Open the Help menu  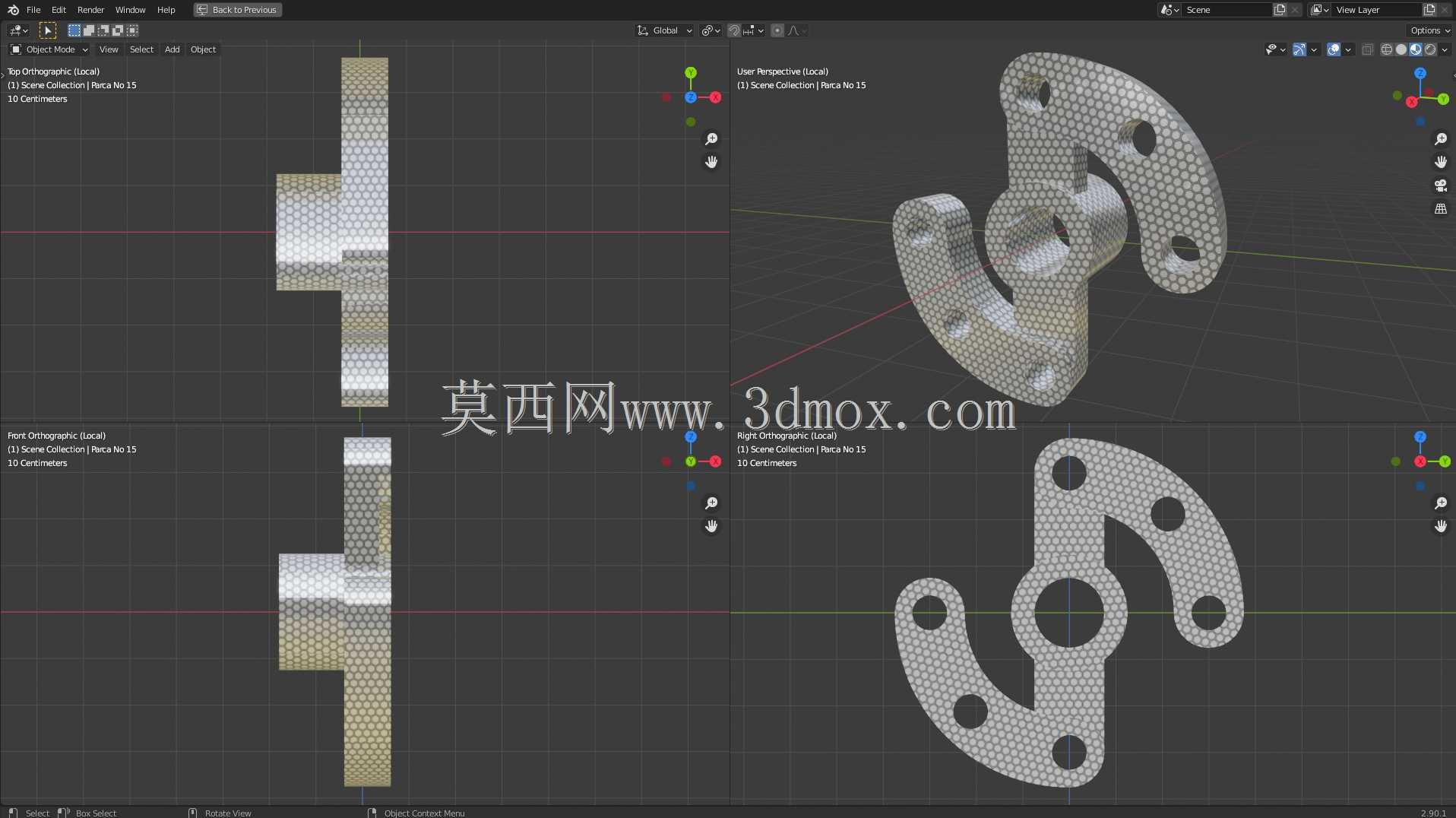click(166, 10)
